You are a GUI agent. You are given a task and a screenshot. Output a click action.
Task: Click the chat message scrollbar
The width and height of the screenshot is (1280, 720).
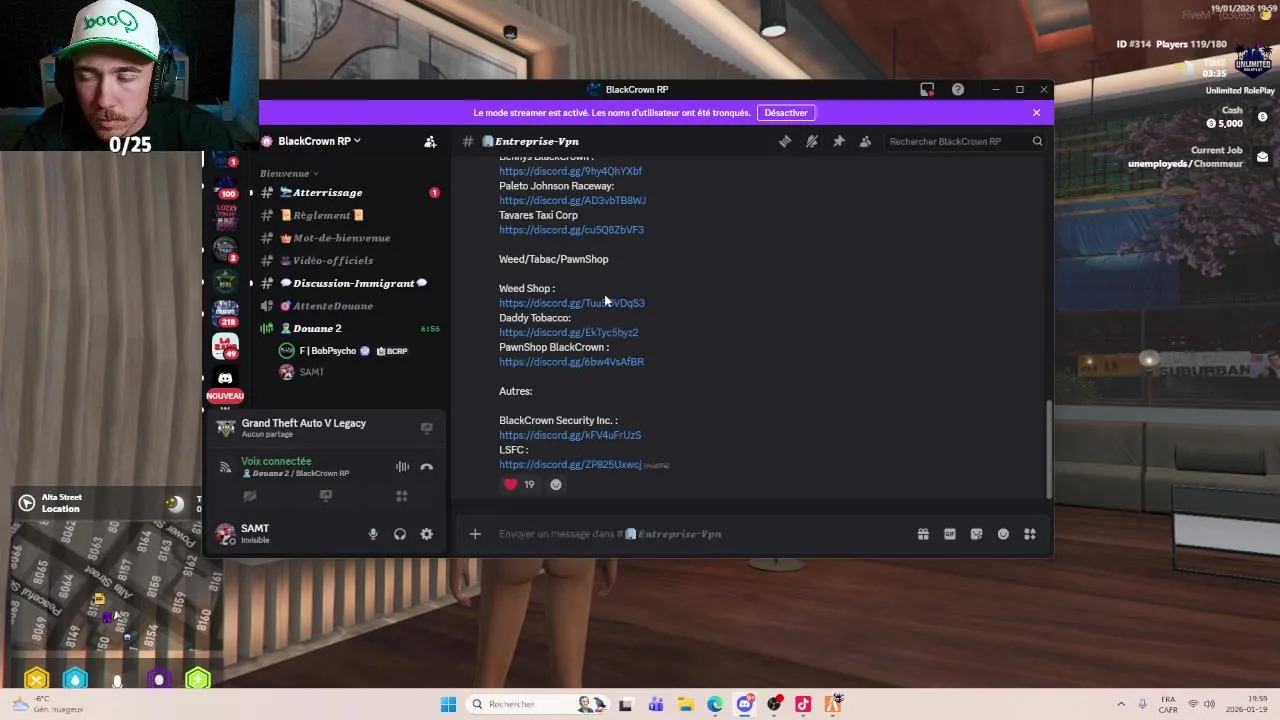coord(1048,448)
